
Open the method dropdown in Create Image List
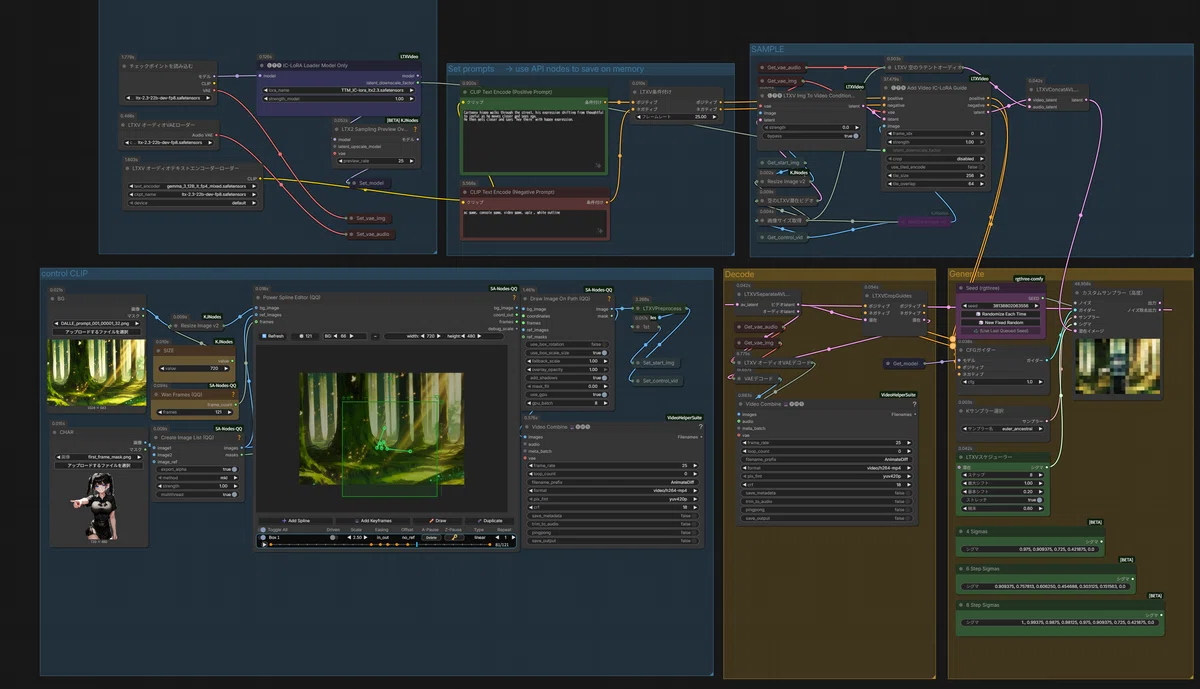(x=198, y=478)
